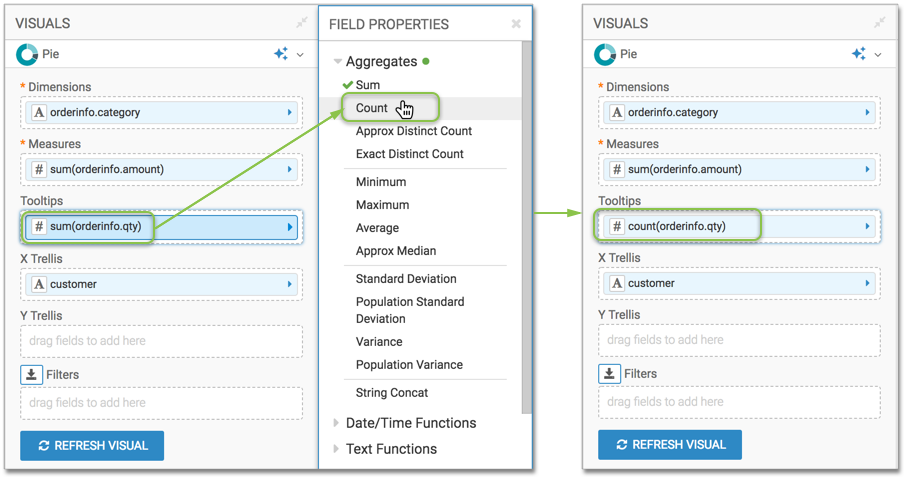Screen dimensions: 904x479
Task: Click the hash icon on count(orderinfo.qty) field
Action: pyautogui.click(x=617, y=226)
